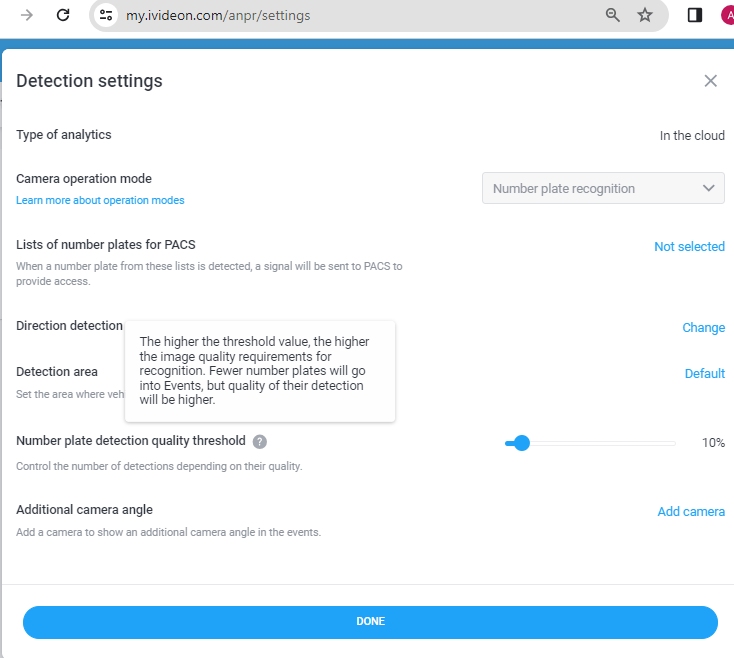Click 'Add camera' for additional camera angle
The image size is (734, 658).
point(691,512)
